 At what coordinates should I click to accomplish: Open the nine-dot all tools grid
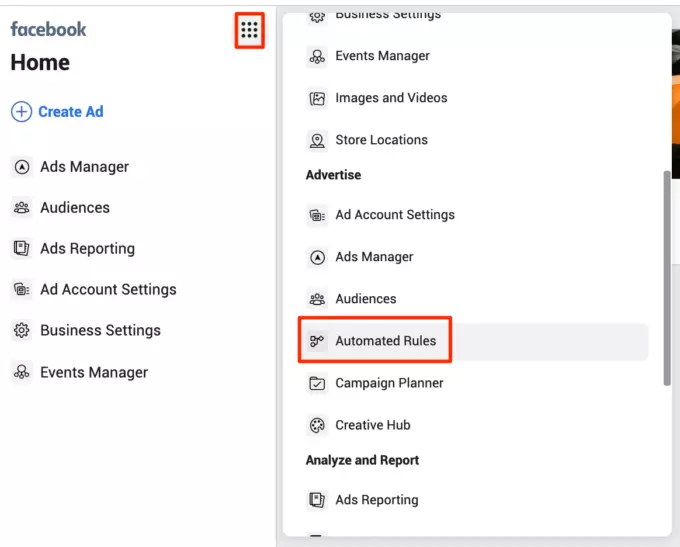249,31
